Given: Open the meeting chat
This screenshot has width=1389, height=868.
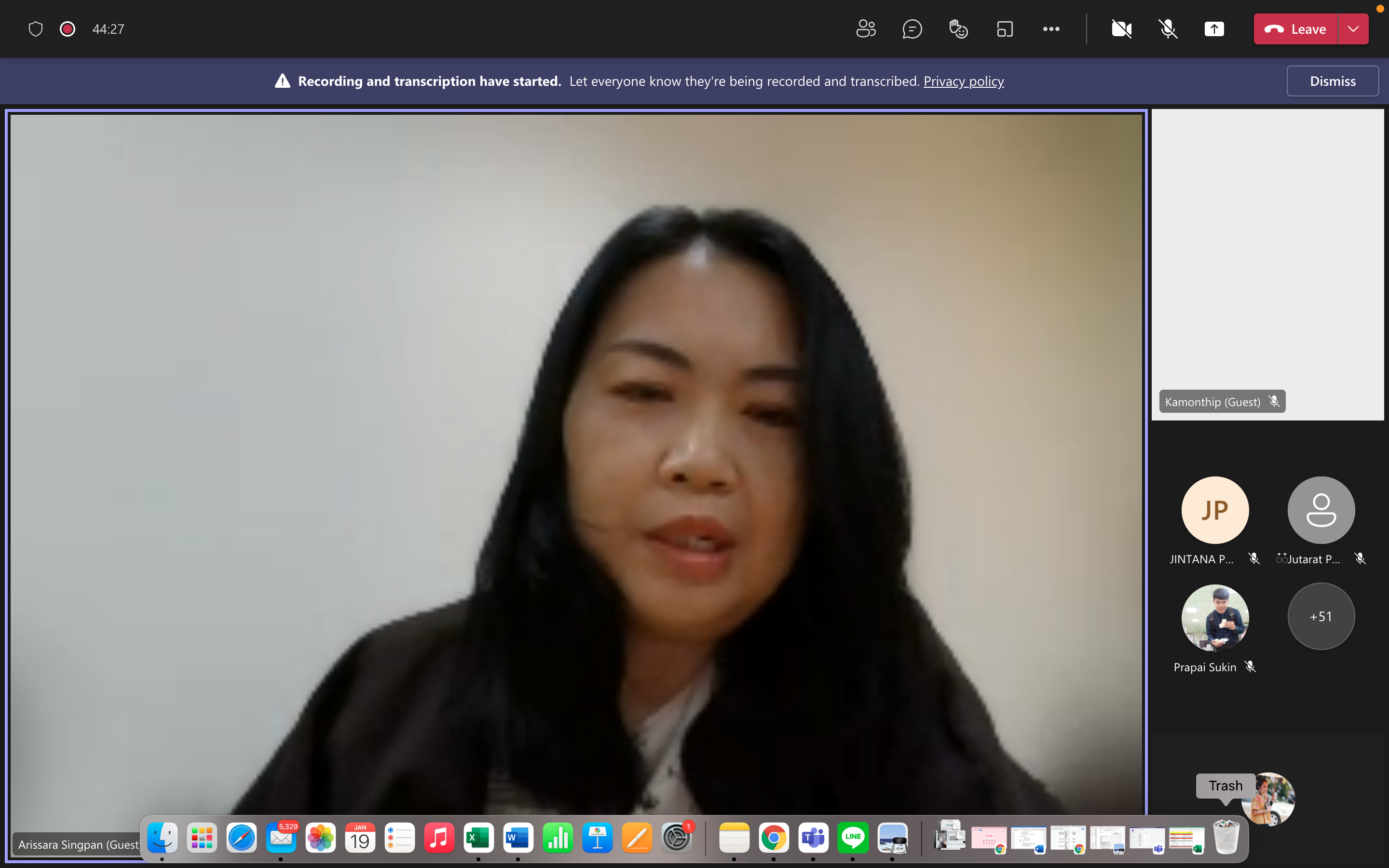Looking at the screenshot, I should click(x=912, y=29).
